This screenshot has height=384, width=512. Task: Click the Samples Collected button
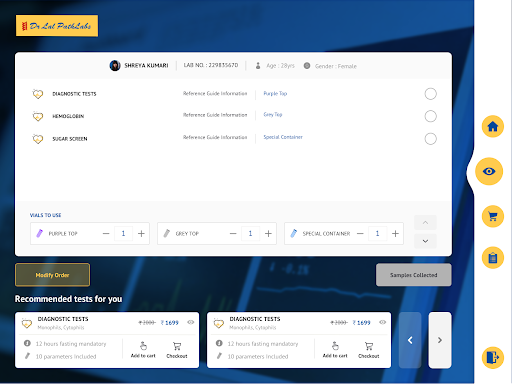pos(414,275)
